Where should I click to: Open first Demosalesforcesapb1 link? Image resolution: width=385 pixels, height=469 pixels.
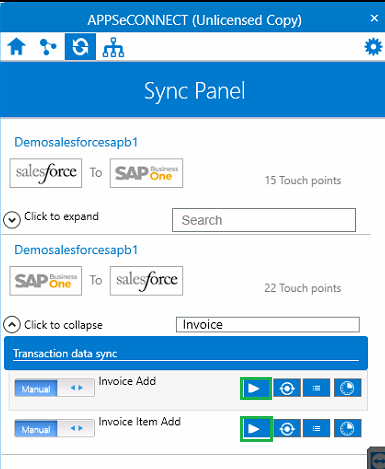[x=76, y=142]
